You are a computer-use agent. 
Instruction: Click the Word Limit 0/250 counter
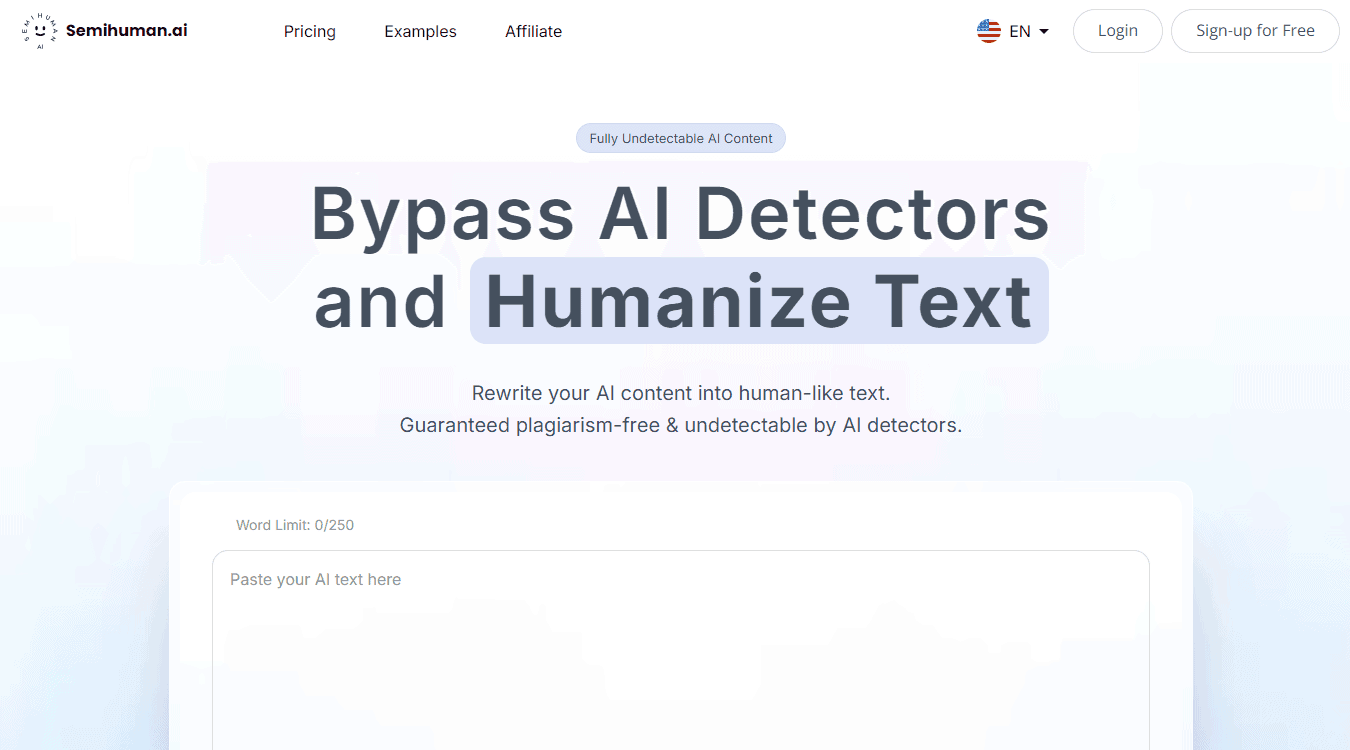click(294, 524)
